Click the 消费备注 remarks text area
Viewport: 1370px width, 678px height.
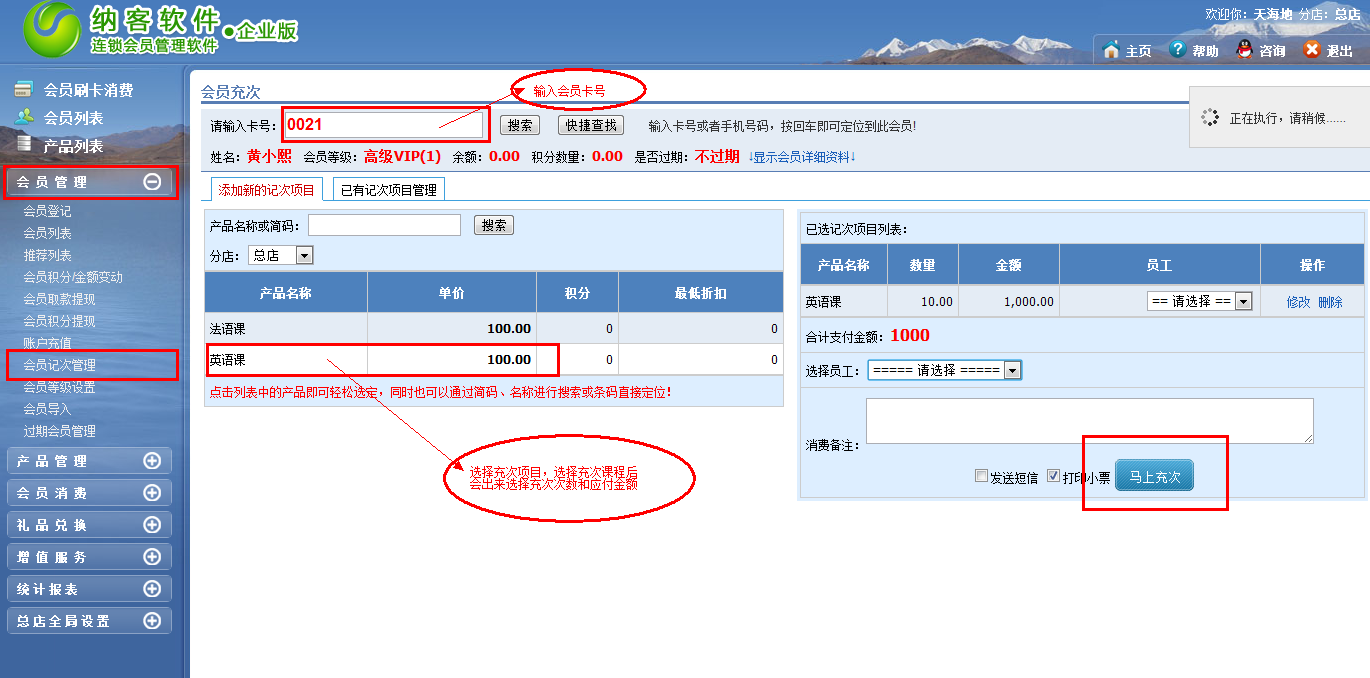(x=1088, y=420)
